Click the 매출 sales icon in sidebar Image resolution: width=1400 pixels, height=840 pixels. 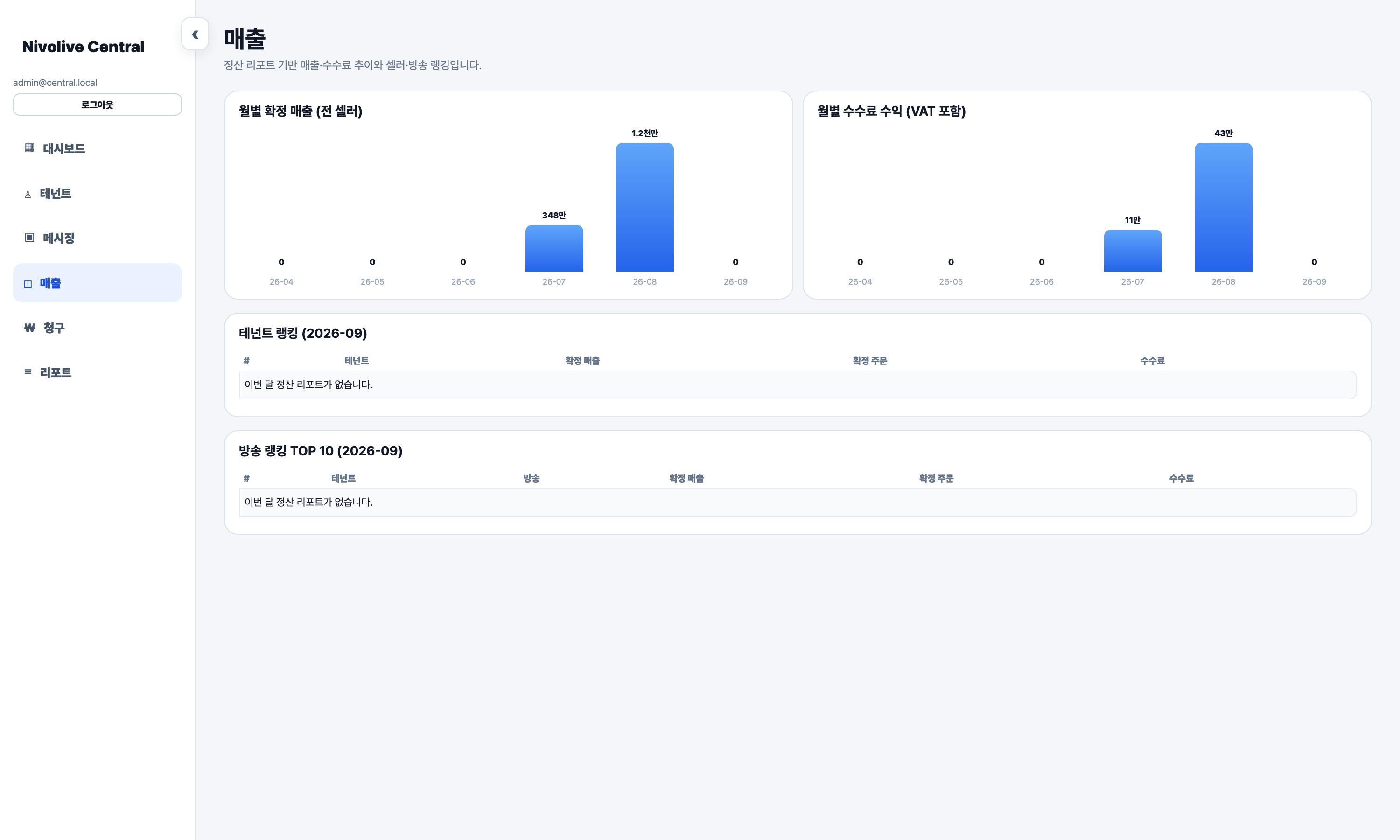coord(28,284)
